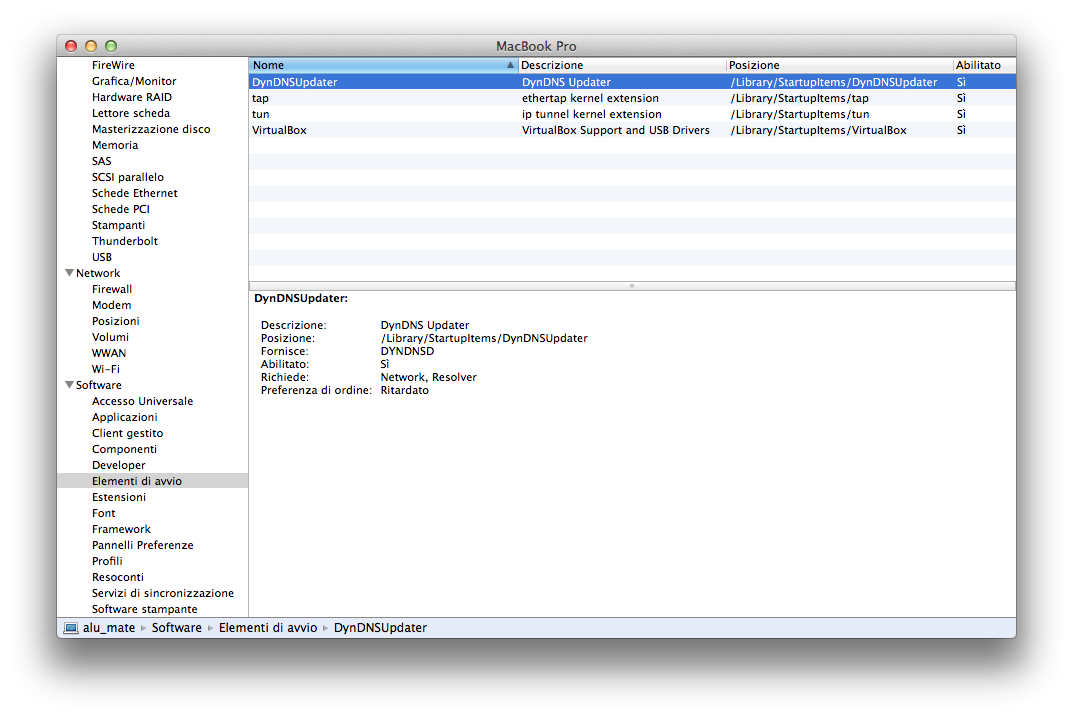Sort by the Abilitato column header
Screen dimensions: 1073x717
[x=984, y=65]
